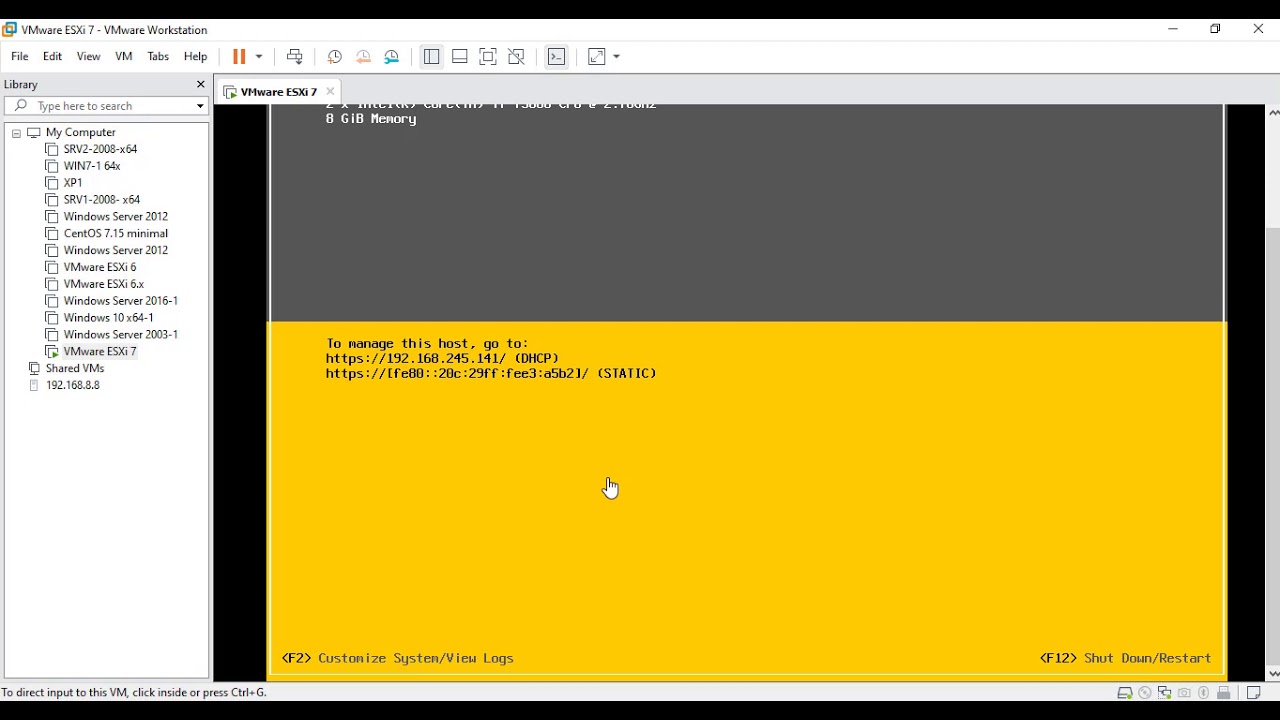Collapse the My Computer tree node
Screen dimensions: 1280x720
click(17, 133)
